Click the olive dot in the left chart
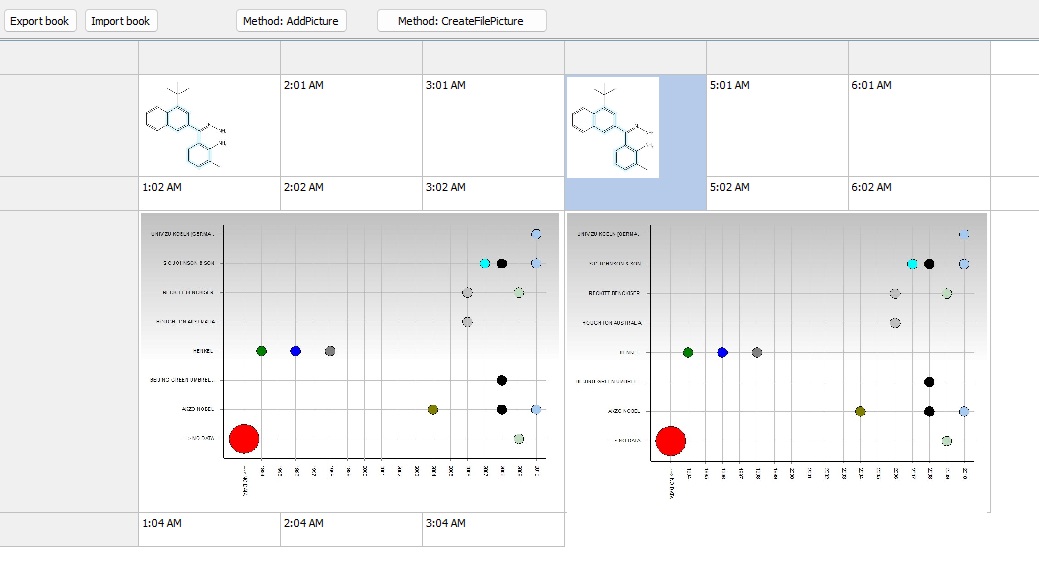The height and width of the screenshot is (568, 1039). (433, 410)
